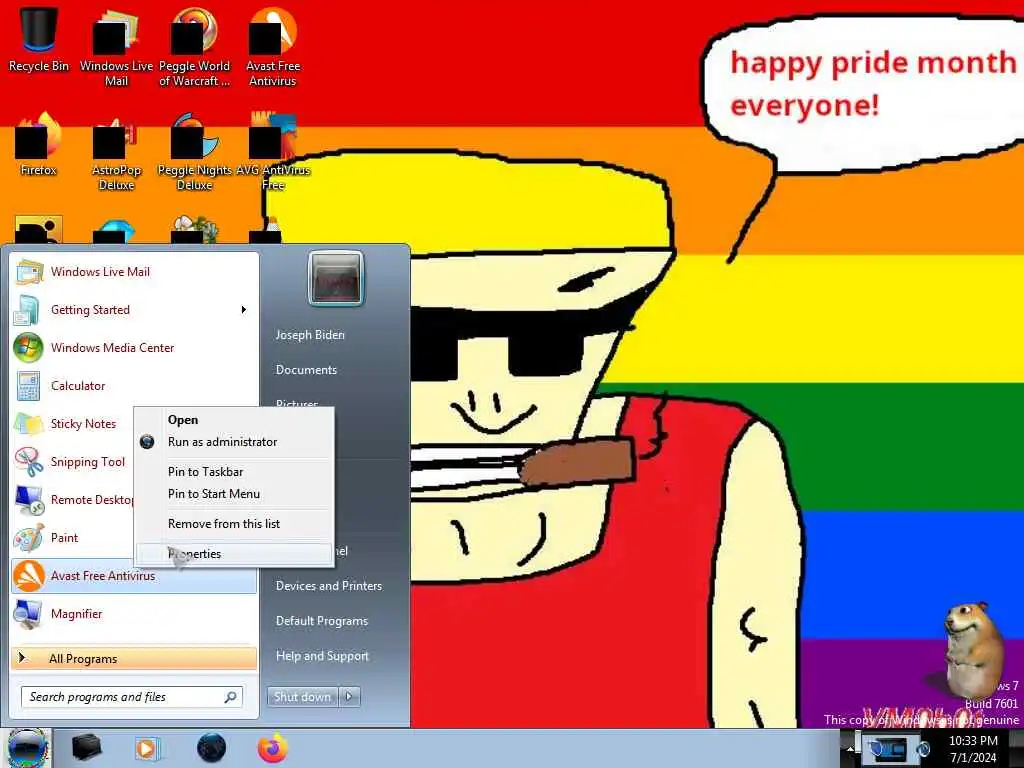Click Windows Media Center label text
Screen dimensions: 1024x768
pos(112,347)
